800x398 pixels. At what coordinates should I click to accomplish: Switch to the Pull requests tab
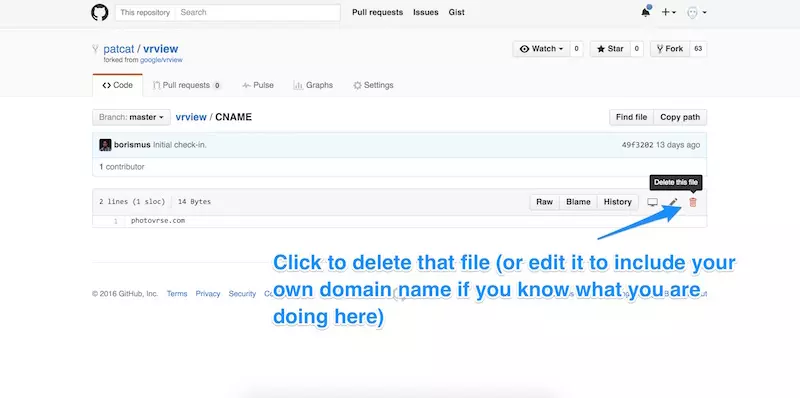(x=187, y=85)
